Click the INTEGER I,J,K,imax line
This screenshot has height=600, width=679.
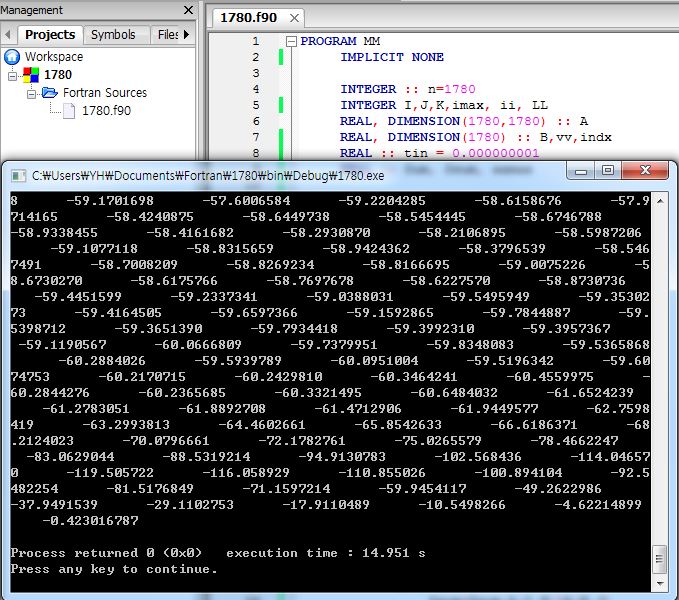coord(444,105)
